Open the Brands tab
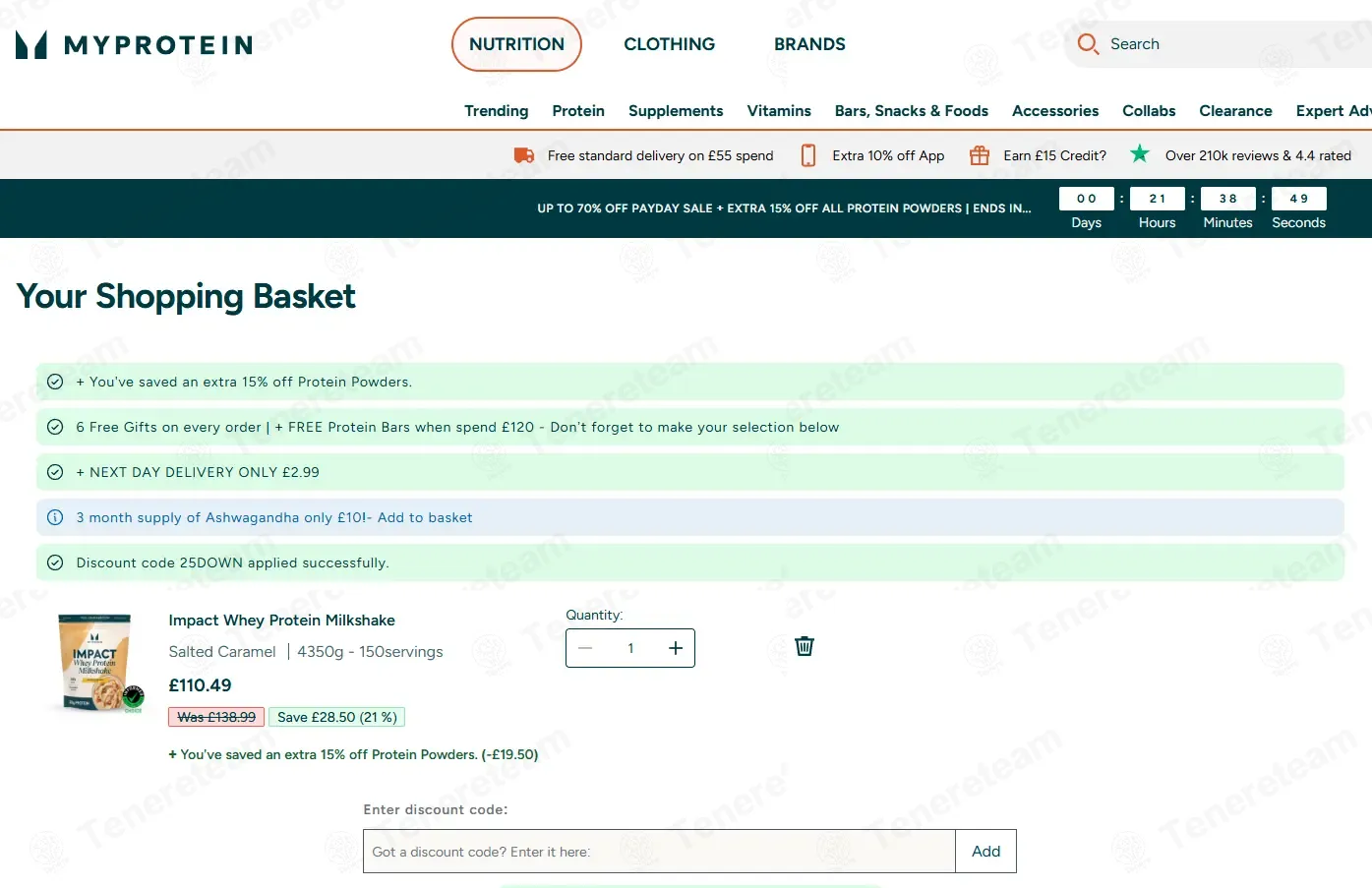Screen dimensions: 1372x888 [809, 44]
